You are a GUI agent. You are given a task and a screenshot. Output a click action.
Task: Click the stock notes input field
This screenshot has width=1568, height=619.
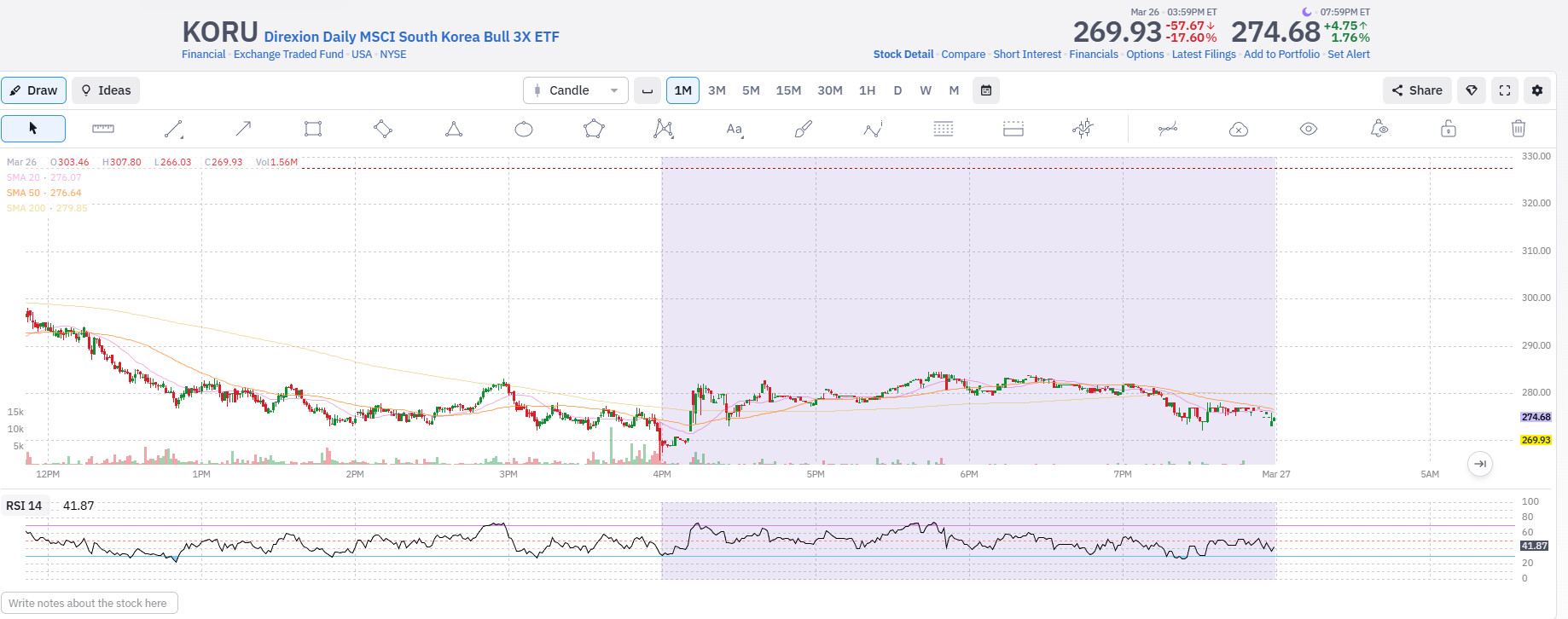tap(90, 603)
